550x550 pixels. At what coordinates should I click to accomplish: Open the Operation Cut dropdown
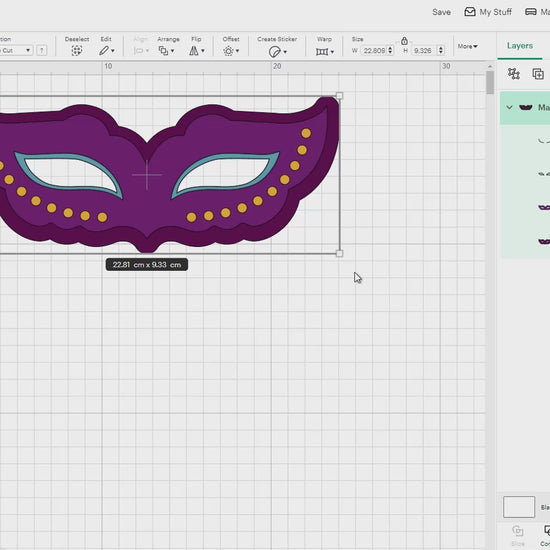pyautogui.click(x=16, y=50)
